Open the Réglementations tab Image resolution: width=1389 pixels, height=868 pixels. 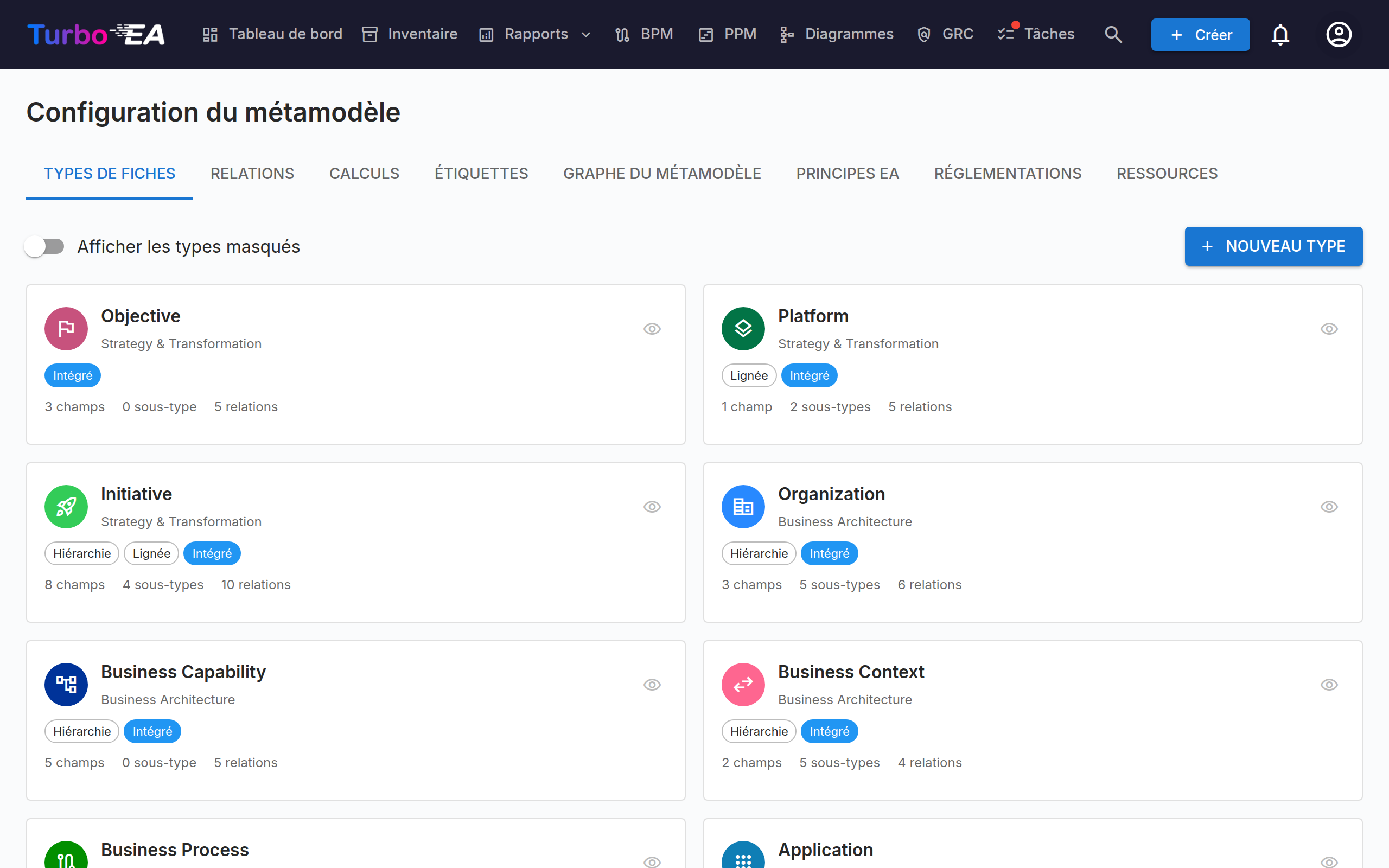coord(1008,174)
